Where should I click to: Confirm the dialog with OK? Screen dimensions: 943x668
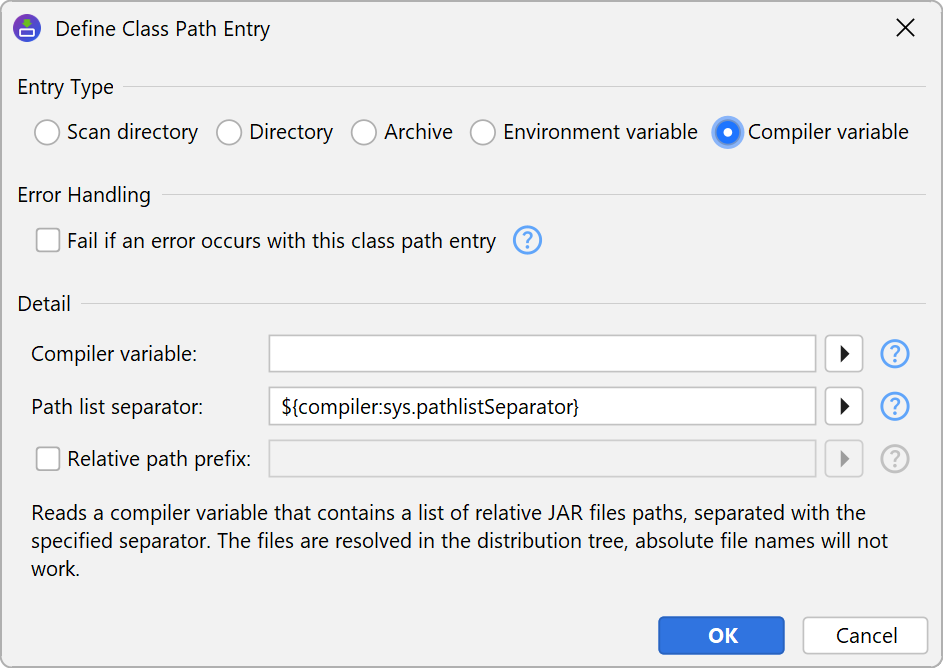coord(721,636)
